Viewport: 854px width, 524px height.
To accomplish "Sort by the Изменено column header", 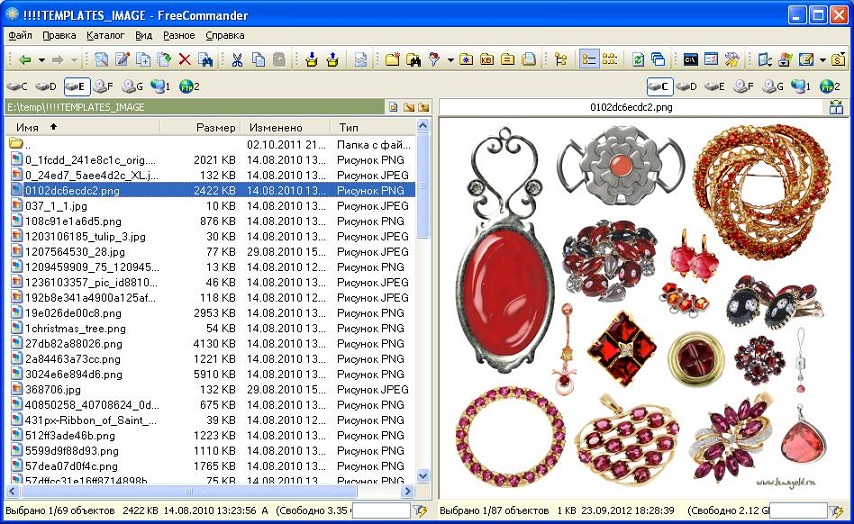I will [285, 127].
